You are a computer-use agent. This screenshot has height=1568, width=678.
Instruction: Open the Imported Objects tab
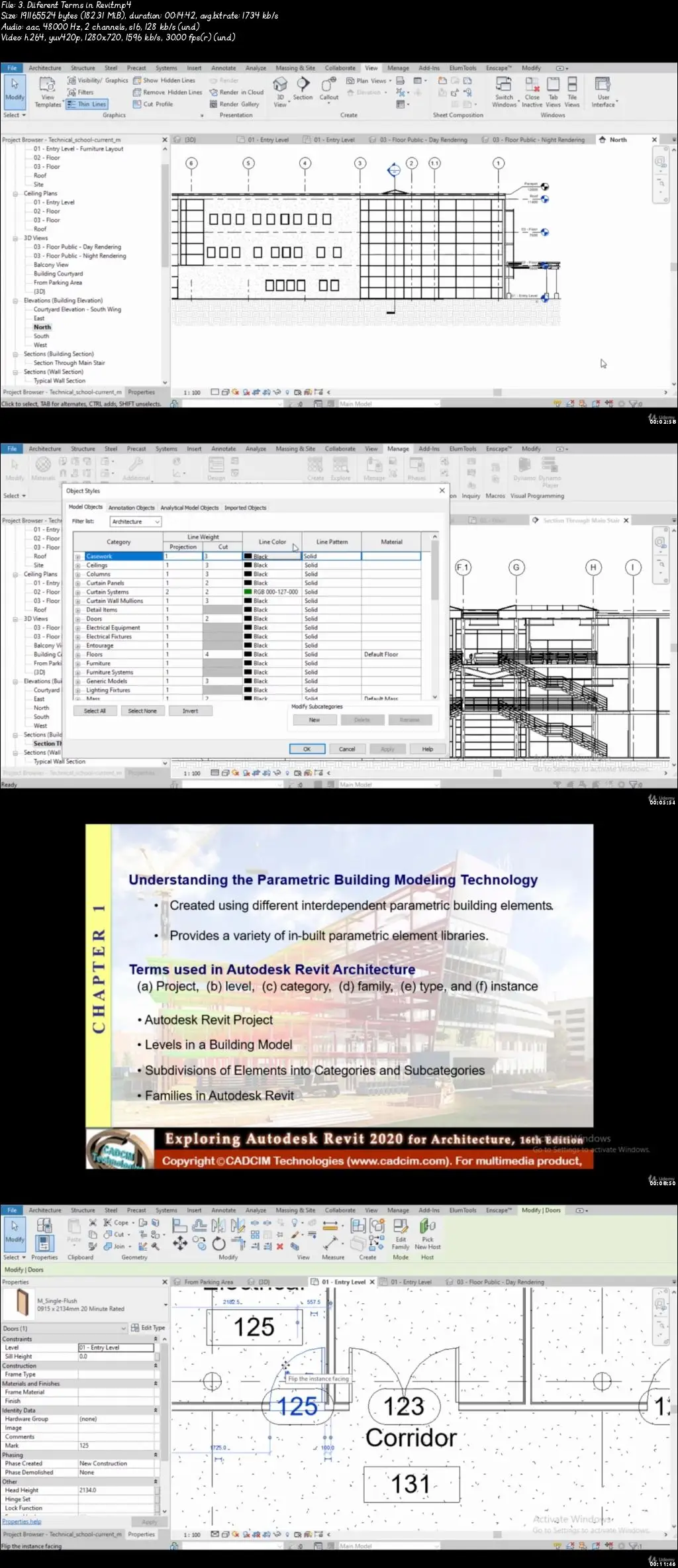click(x=245, y=508)
